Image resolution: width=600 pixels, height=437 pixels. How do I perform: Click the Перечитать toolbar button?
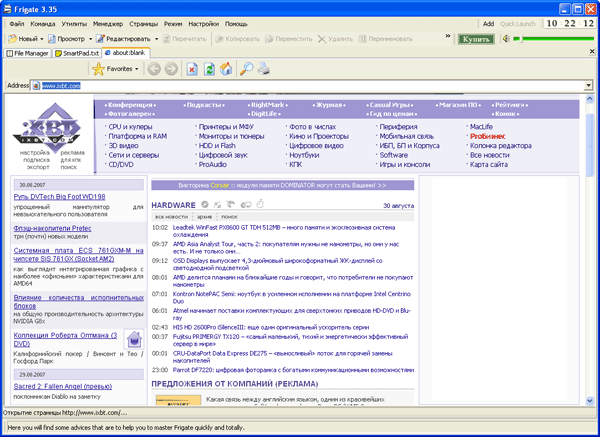coord(185,39)
